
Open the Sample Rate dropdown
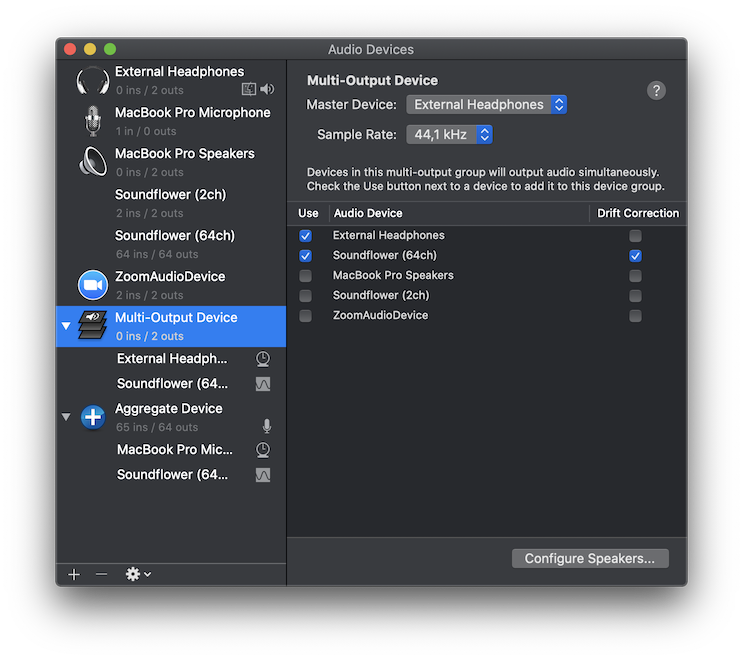[449, 135]
